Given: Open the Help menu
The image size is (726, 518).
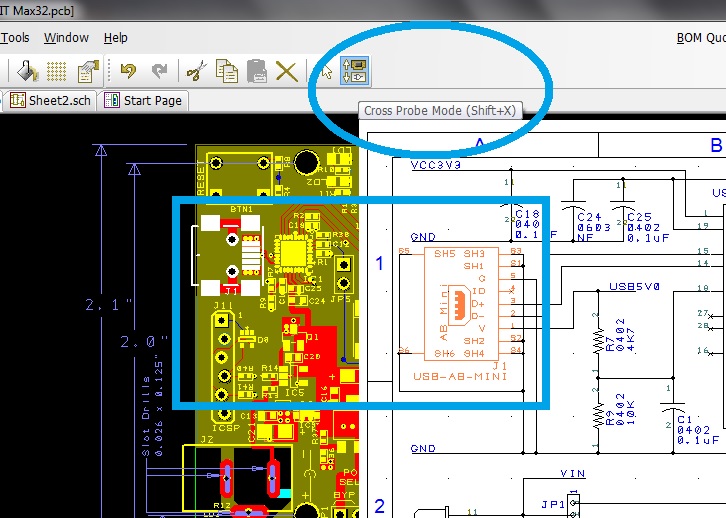Looking at the screenshot, I should (x=116, y=37).
